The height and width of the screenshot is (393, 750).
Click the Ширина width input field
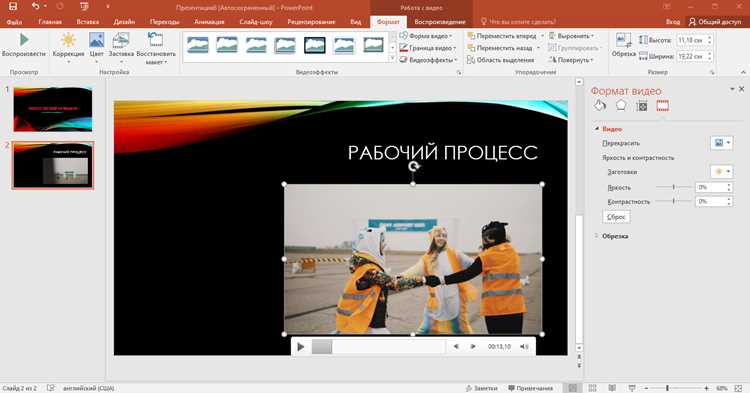pos(691,56)
